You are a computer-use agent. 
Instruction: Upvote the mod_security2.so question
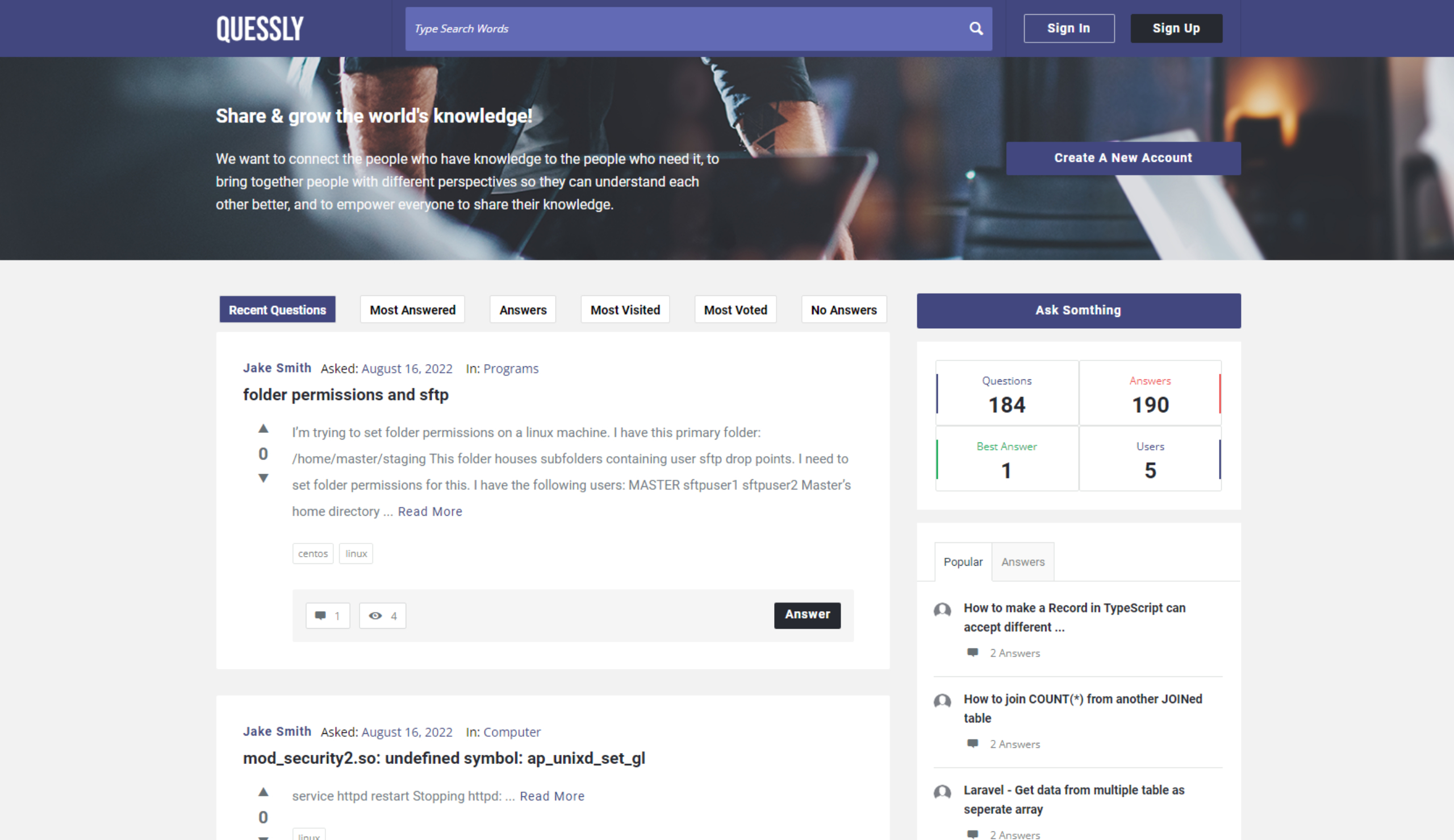[263, 792]
